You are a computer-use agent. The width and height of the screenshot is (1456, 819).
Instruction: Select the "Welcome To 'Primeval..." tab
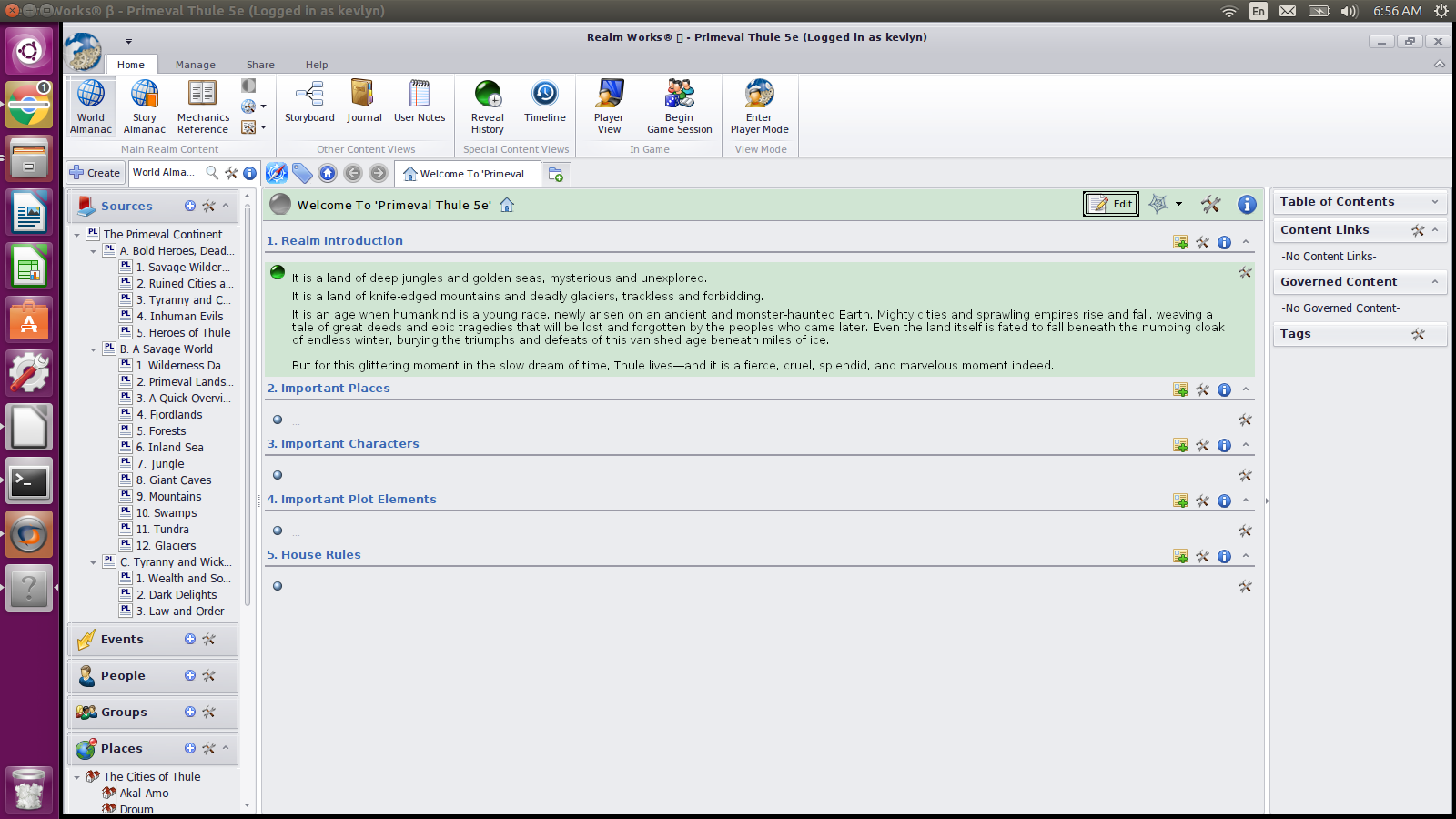[468, 174]
